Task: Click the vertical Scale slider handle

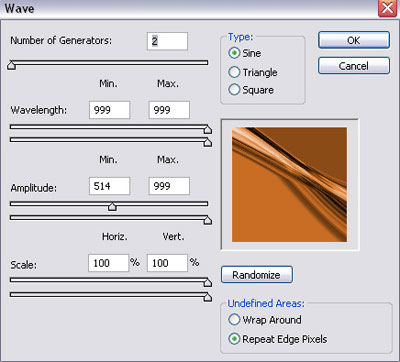Action: tap(208, 297)
